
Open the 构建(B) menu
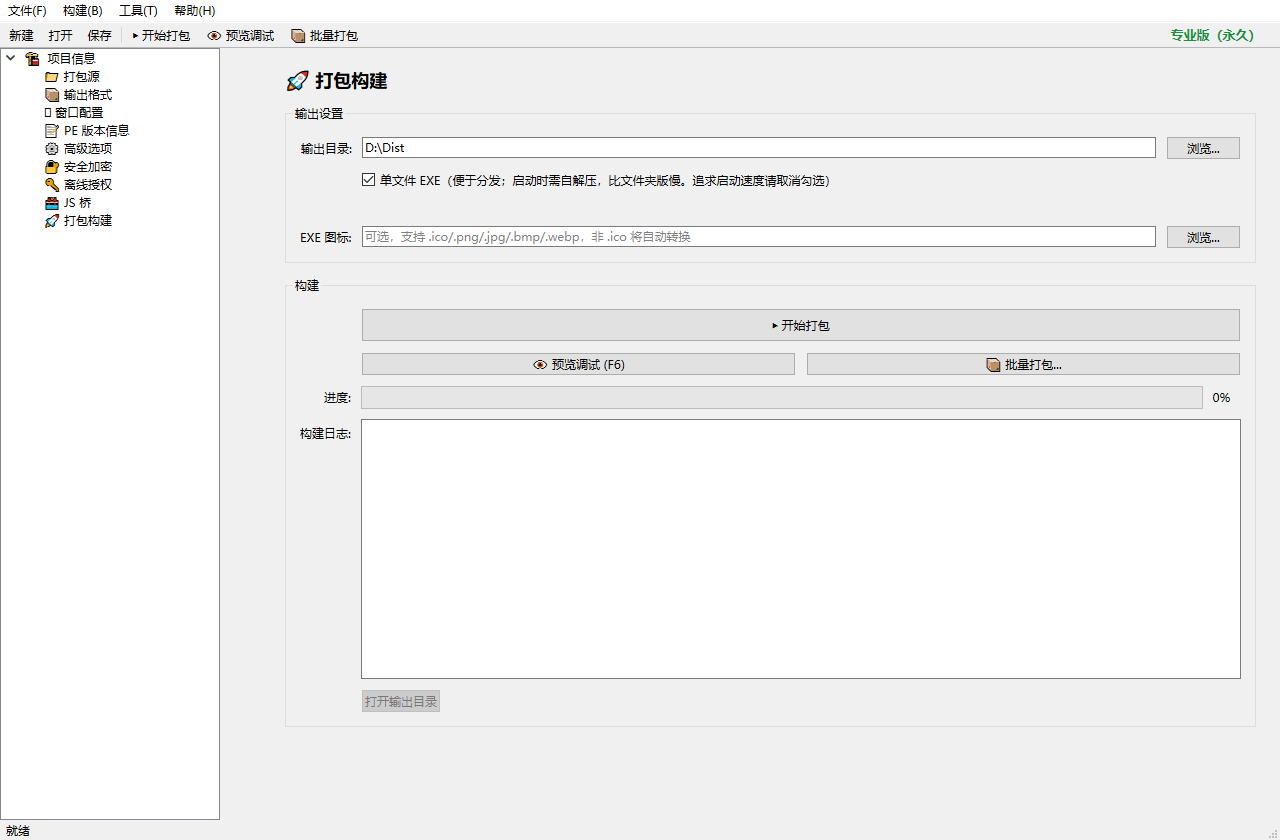pos(82,11)
